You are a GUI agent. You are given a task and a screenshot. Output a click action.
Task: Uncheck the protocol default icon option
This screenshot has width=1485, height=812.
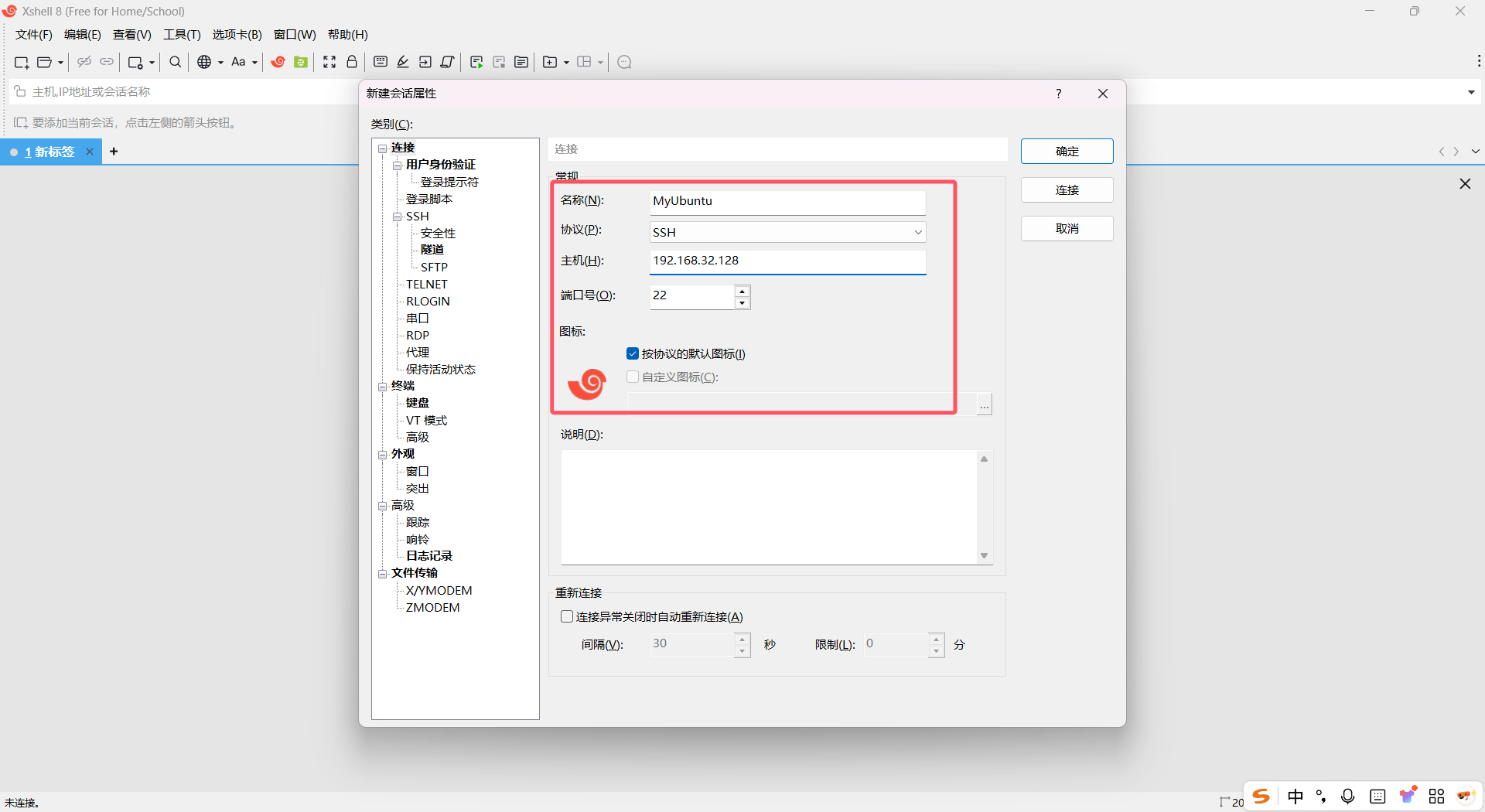click(633, 353)
